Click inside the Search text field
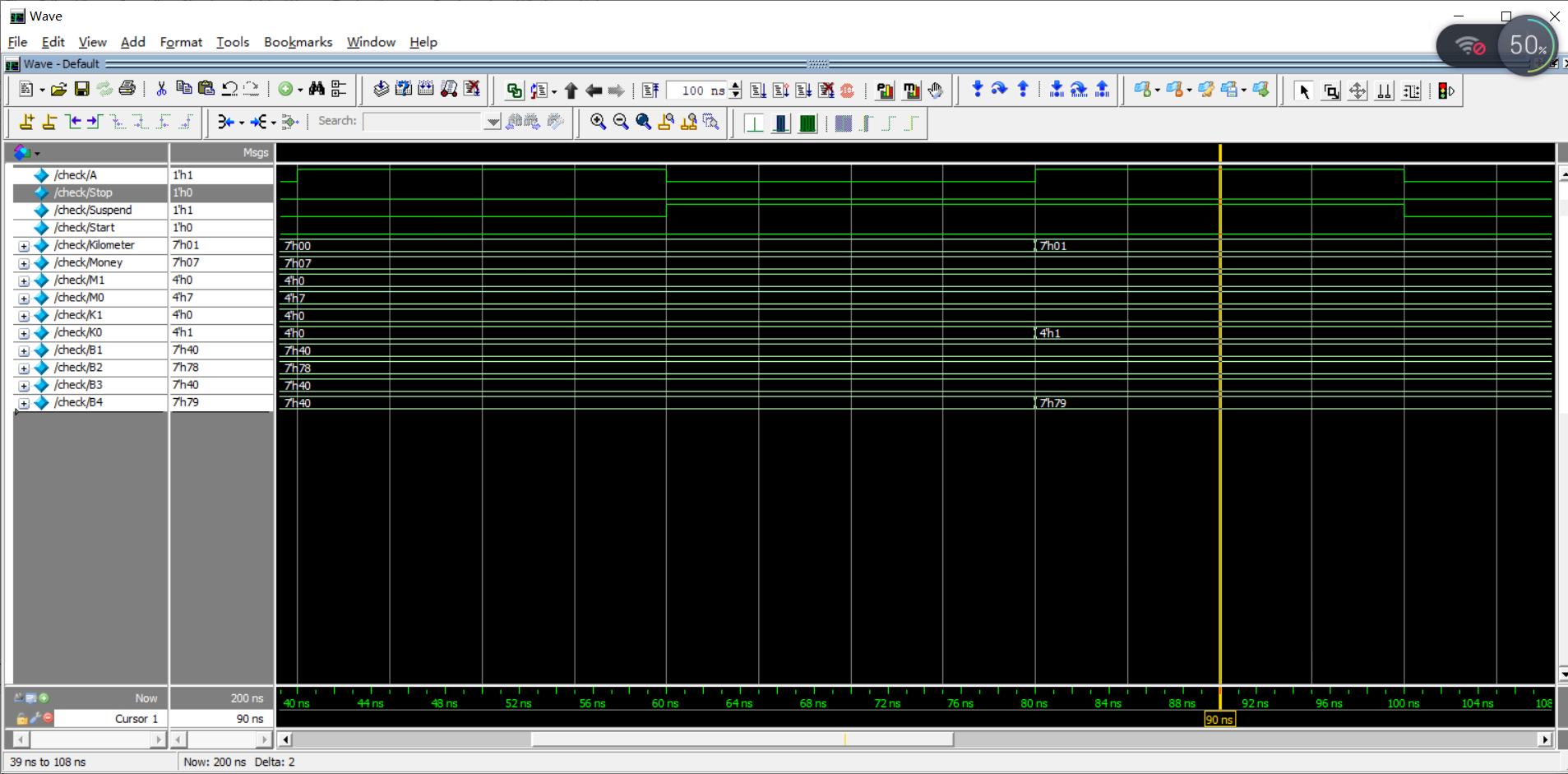 (x=423, y=122)
